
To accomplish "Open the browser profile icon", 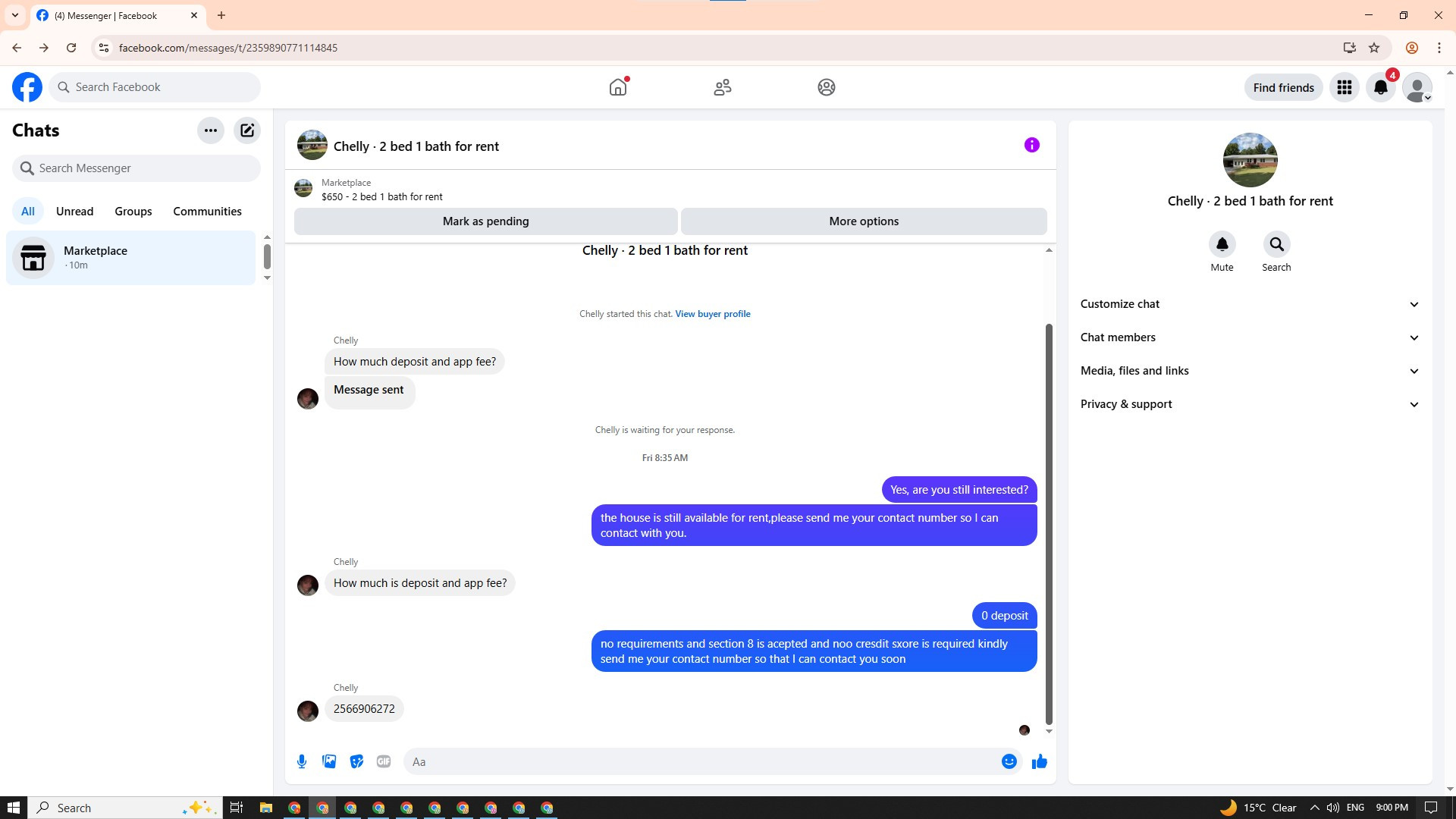I will [x=1412, y=48].
